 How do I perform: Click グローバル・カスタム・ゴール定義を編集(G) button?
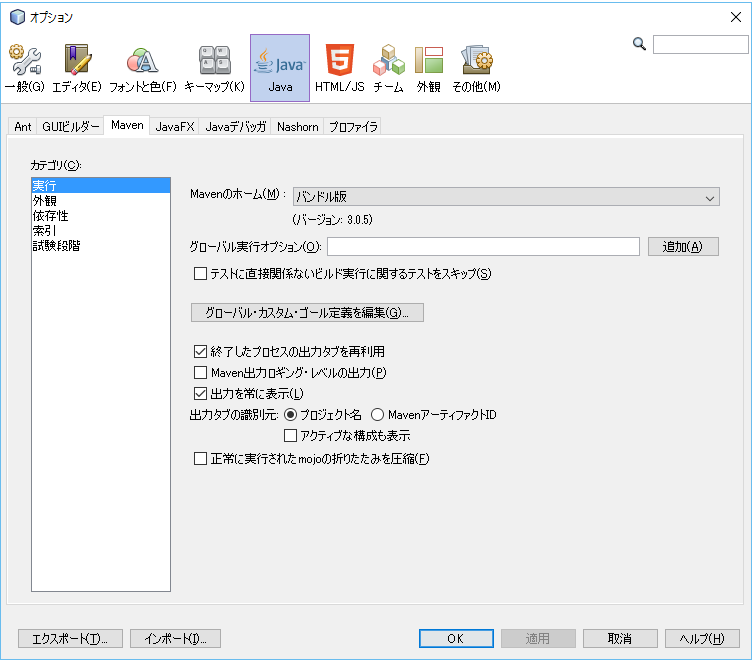[307, 313]
